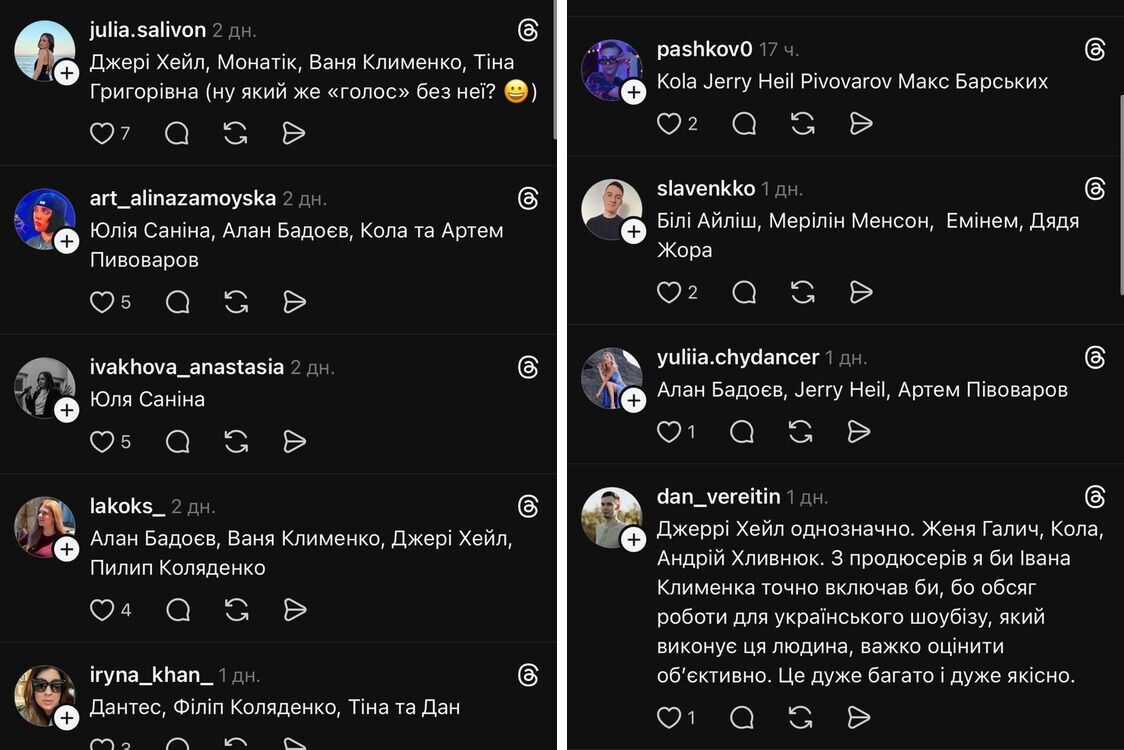This screenshot has height=750, width=1124.
Task: Open the repost icon under yuliia.chydancer's comment
Action: click(x=800, y=431)
